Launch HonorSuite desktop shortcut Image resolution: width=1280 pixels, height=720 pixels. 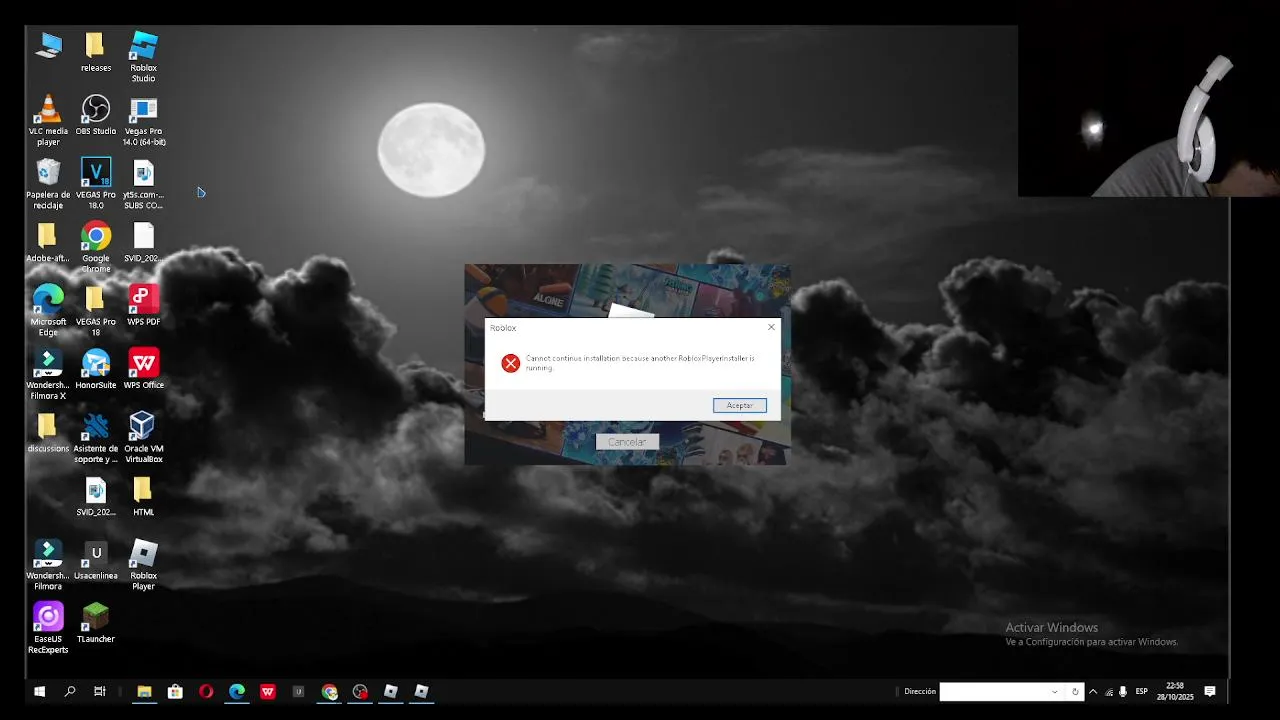(x=96, y=369)
